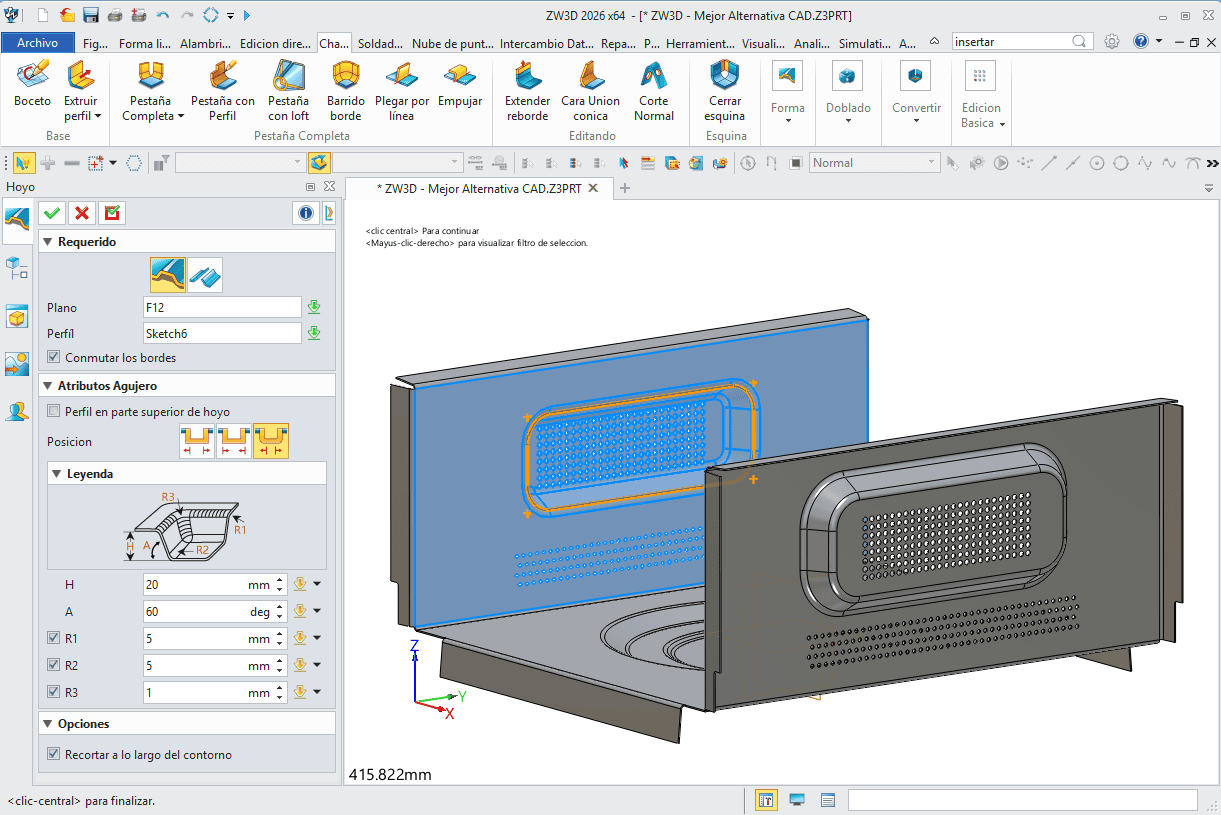The height and width of the screenshot is (815, 1221).
Task: Click the Save icon in the quick access toolbar
Action: click(91, 15)
